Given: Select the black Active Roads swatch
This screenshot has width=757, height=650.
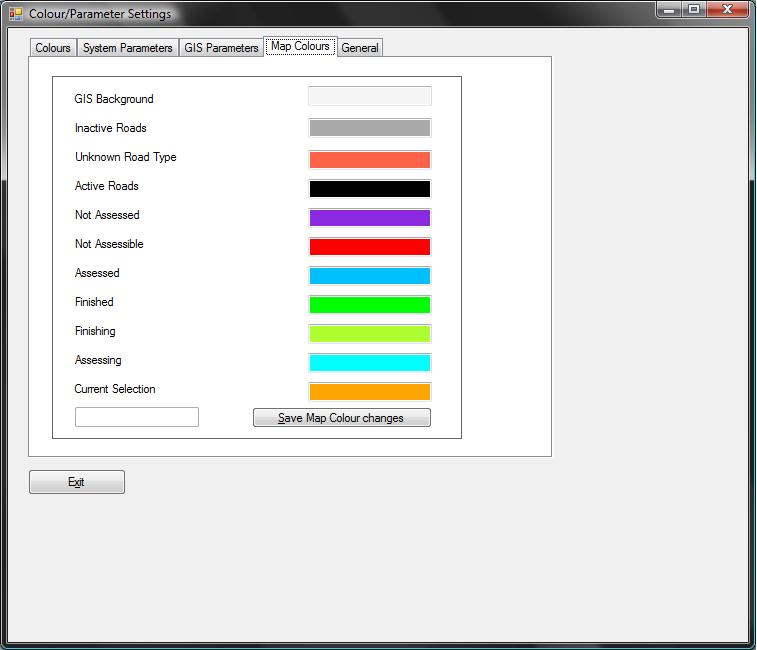Looking at the screenshot, I should [369, 188].
